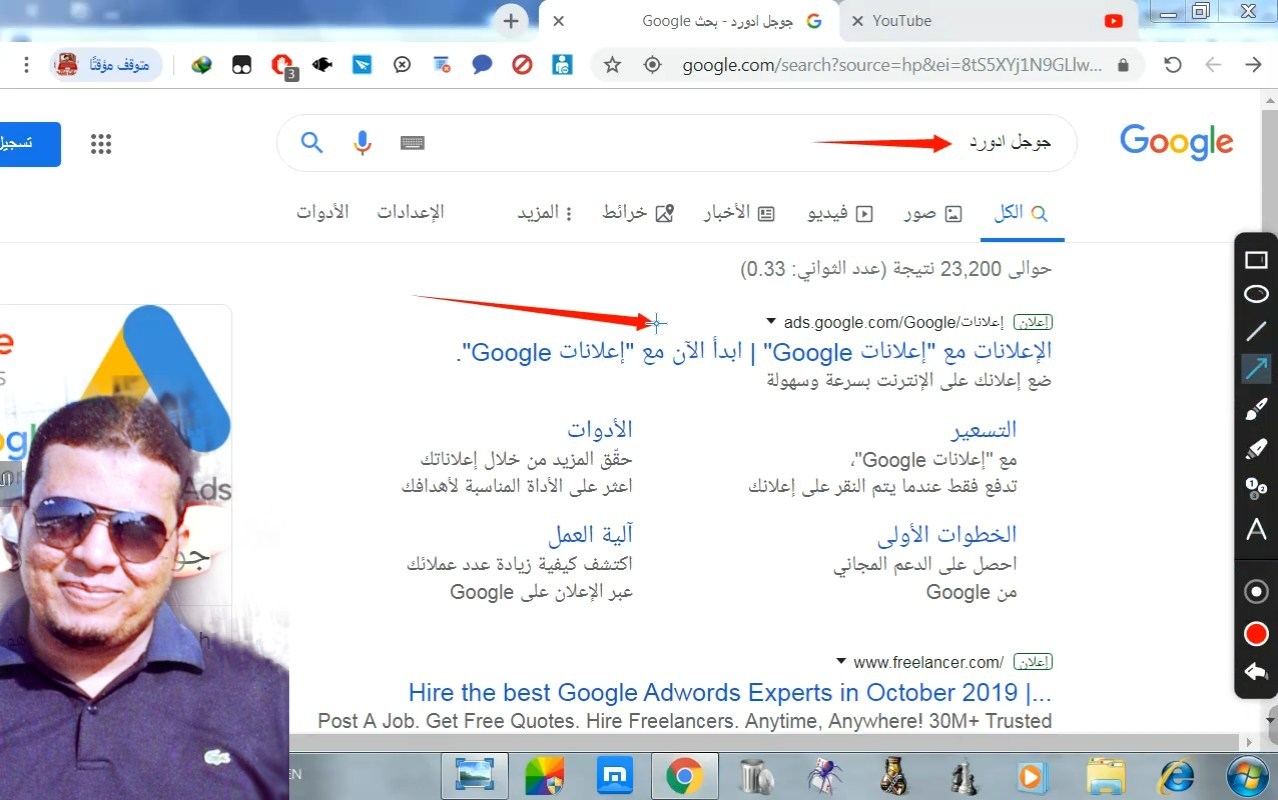Open the Google apps grid
This screenshot has width=1278, height=800.
[101, 144]
